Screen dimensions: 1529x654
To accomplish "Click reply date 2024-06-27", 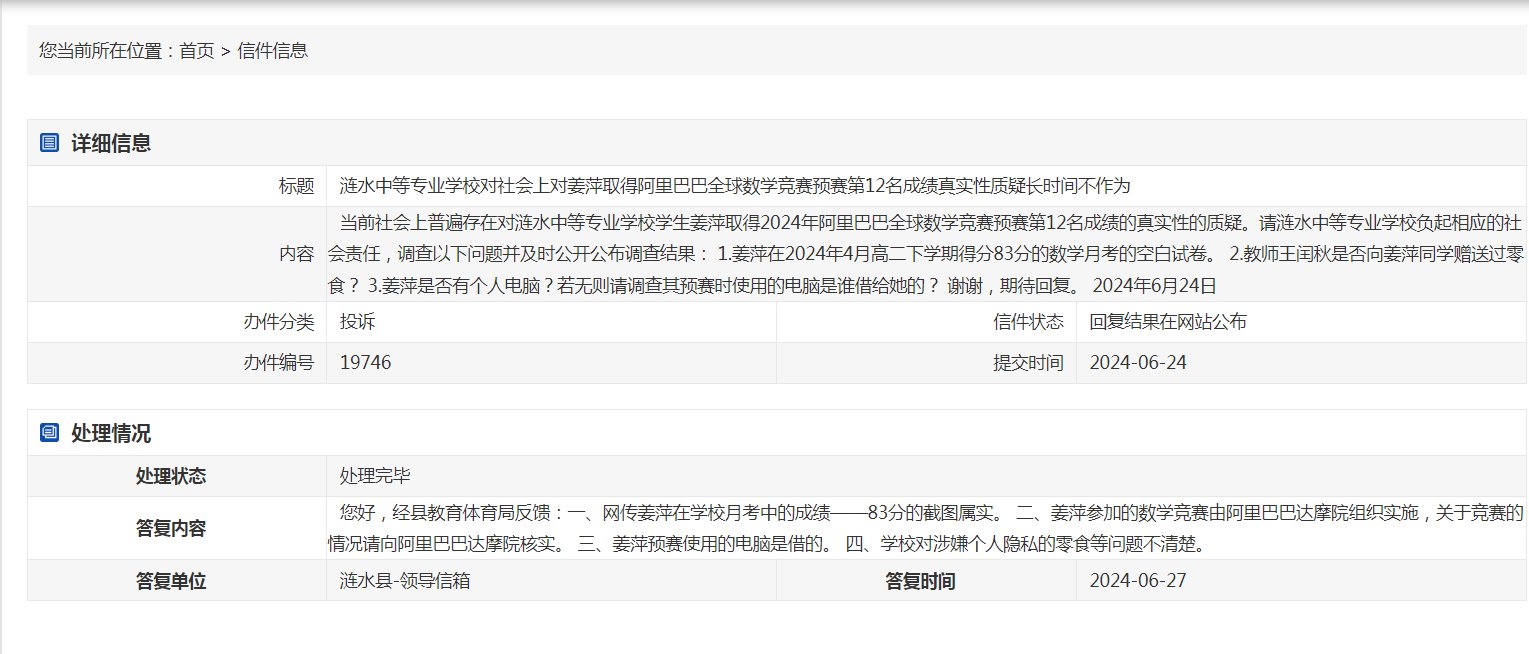I will point(1138,581).
